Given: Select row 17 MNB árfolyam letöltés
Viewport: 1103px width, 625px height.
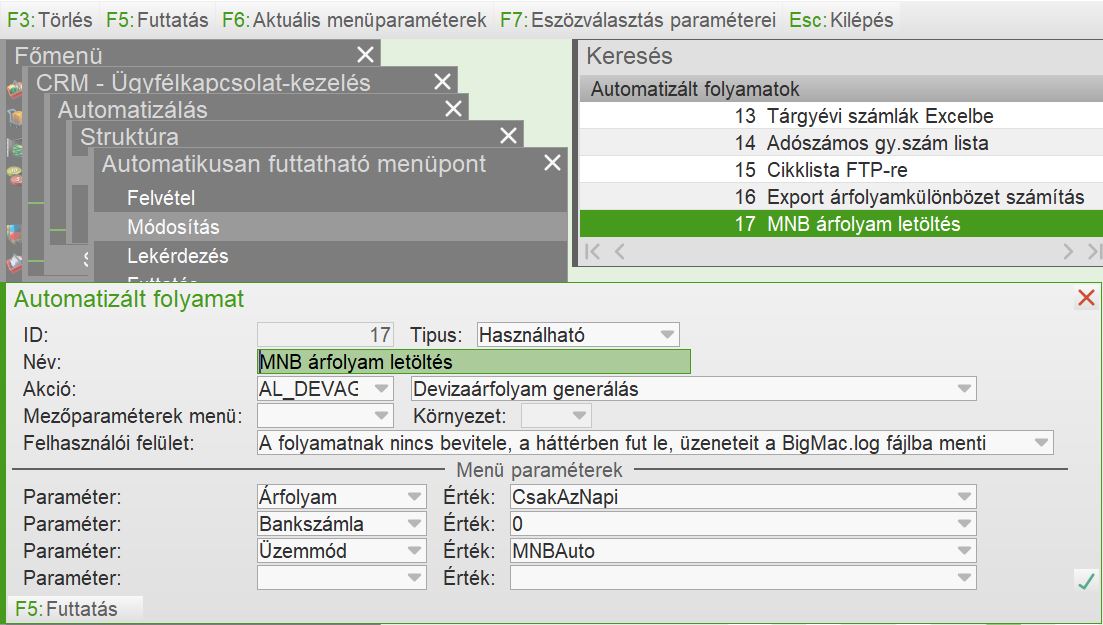Looking at the screenshot, I should tap(841, 224).
